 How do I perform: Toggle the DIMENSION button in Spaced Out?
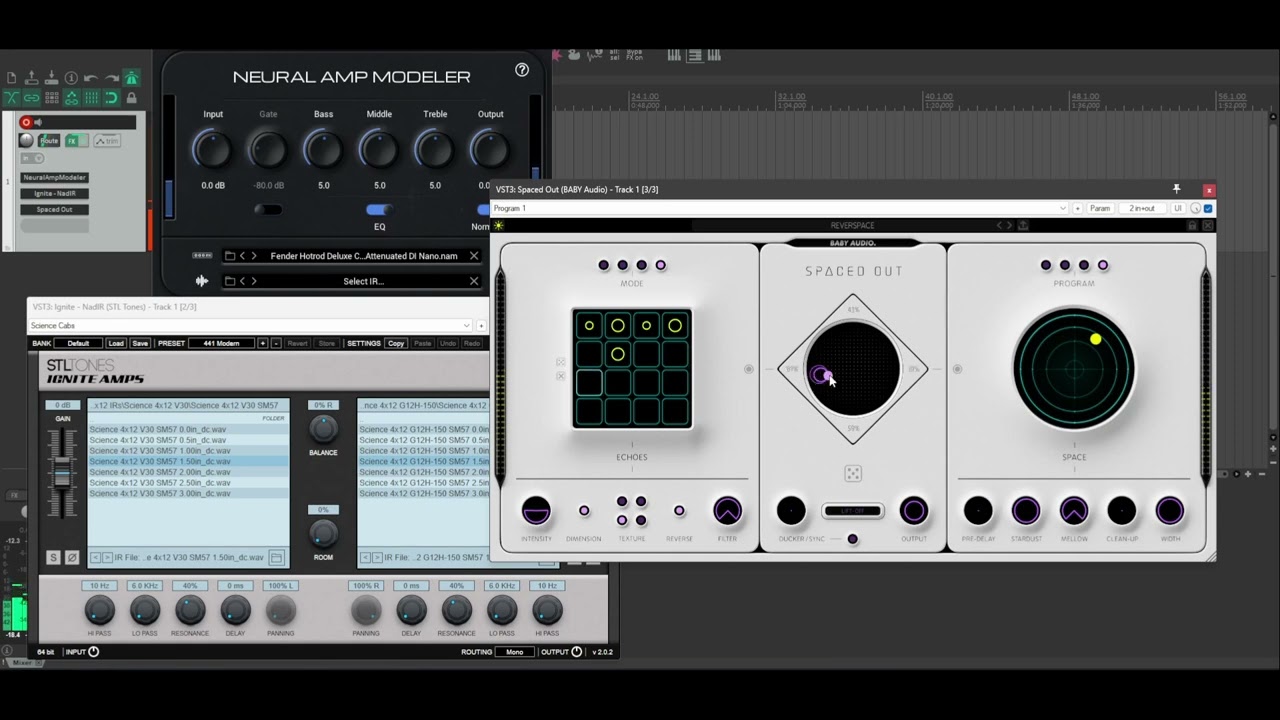[584, 511]
